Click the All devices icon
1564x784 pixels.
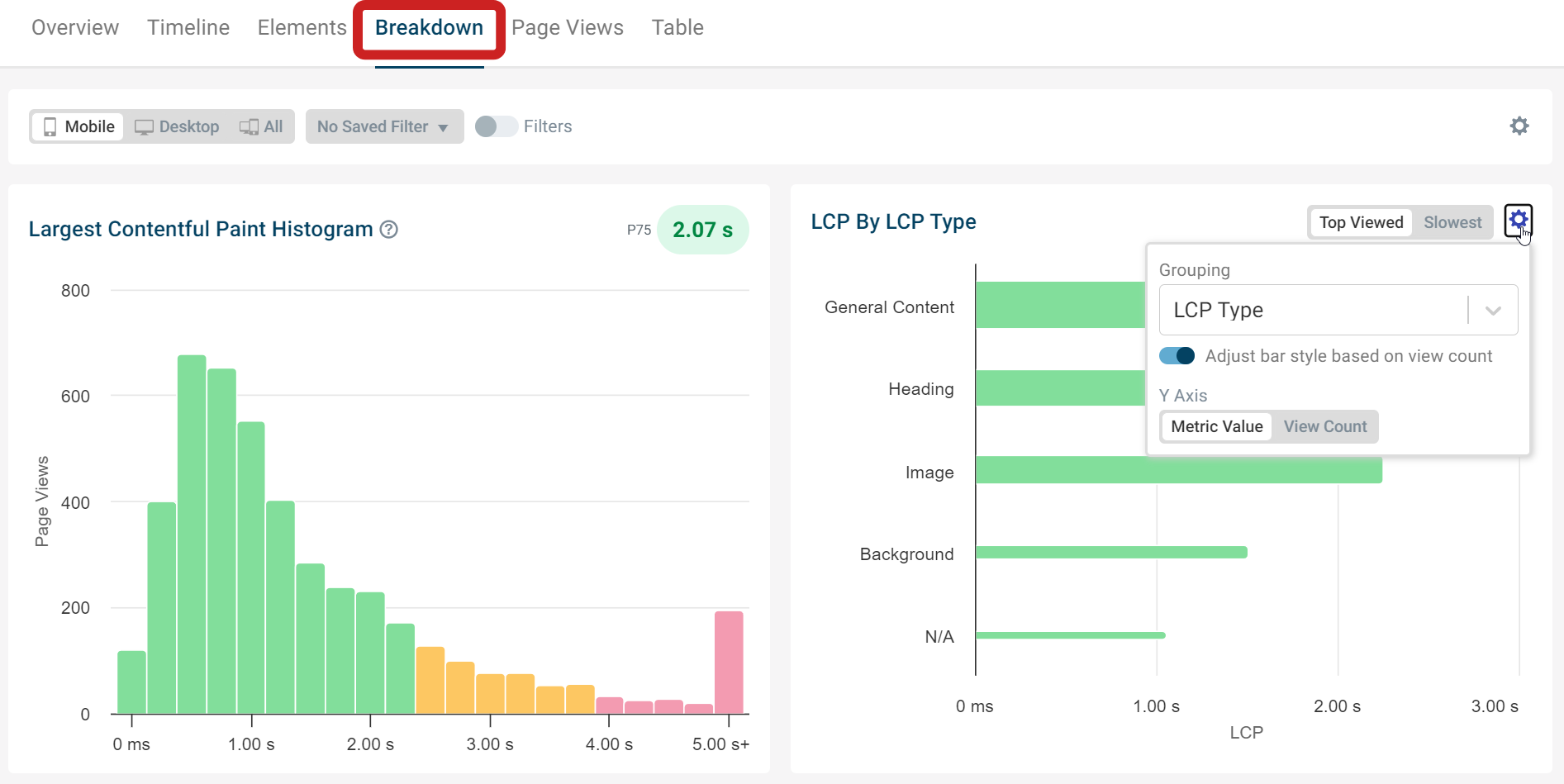(x=249, y=127)
